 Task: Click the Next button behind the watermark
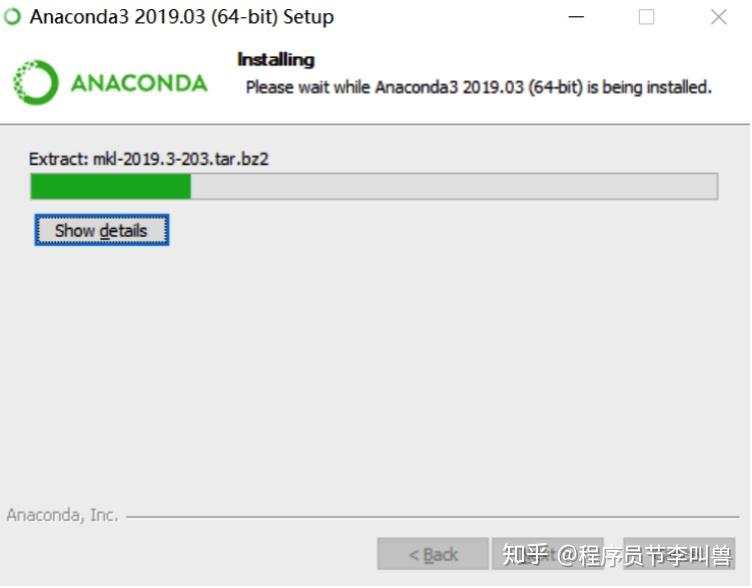(548, 554)
